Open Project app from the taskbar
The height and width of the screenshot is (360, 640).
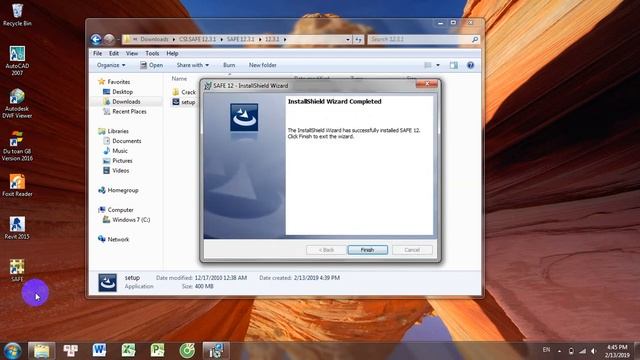(157, 350)
